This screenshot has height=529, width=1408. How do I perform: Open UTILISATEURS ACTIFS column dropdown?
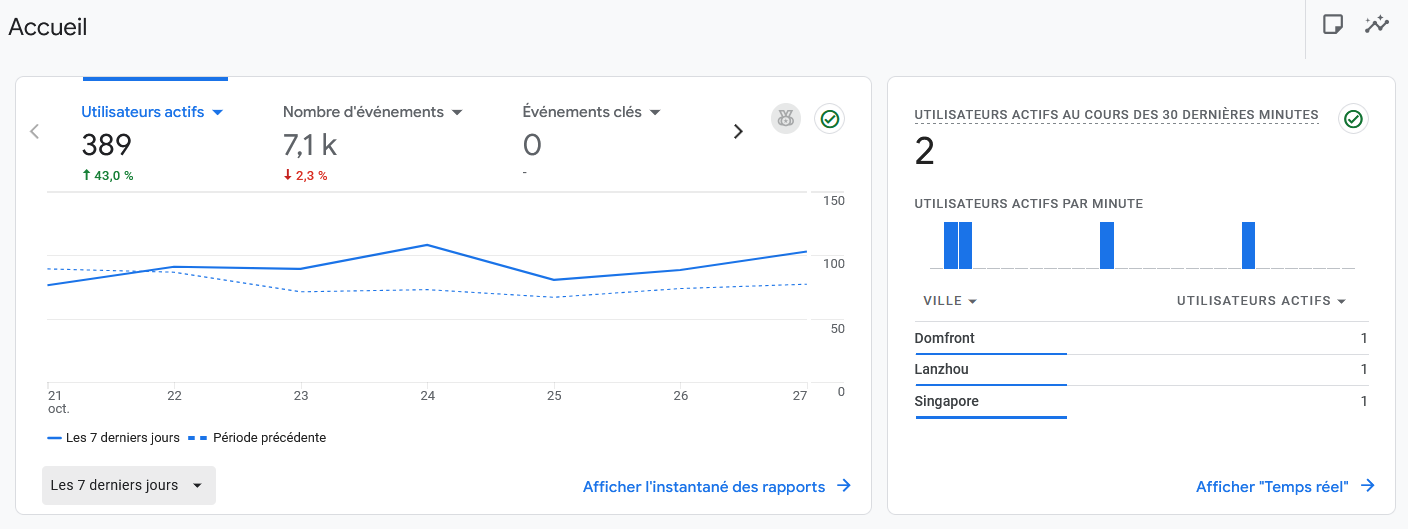point(1341,301)
